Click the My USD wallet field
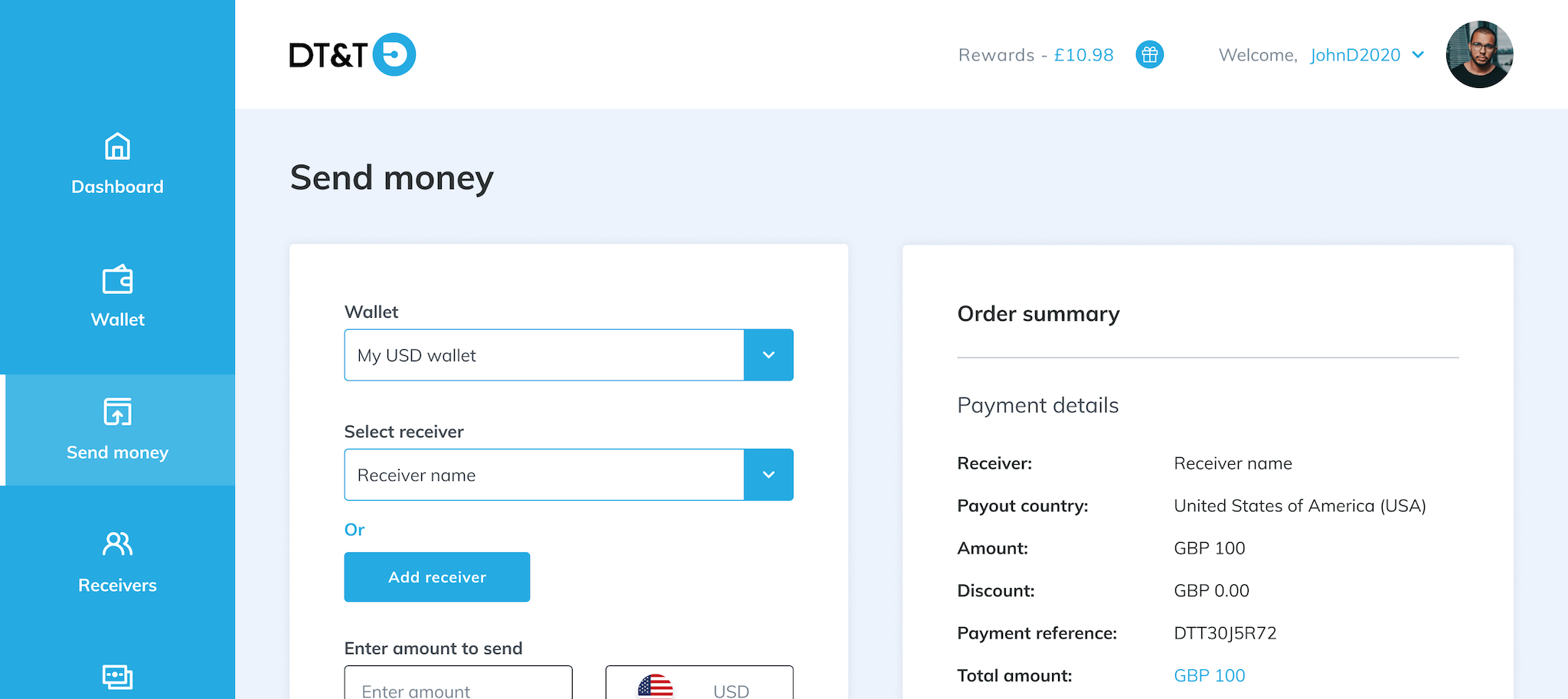This screenshot has height=699, width=1568. (x=544, y=355)
